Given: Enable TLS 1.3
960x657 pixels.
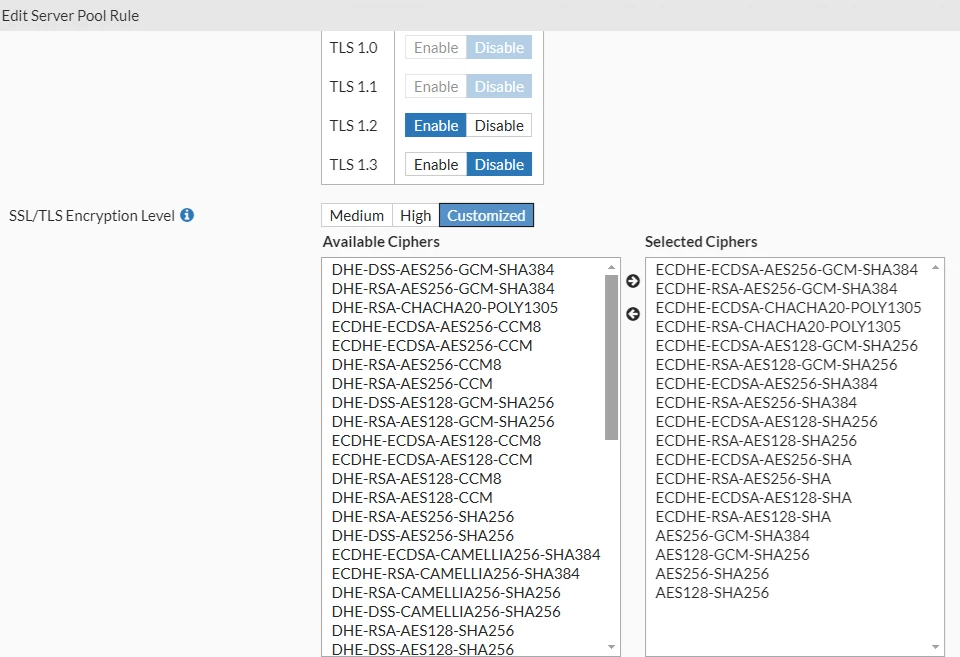Looking at the screenshot, I should [x=436, y=165].
